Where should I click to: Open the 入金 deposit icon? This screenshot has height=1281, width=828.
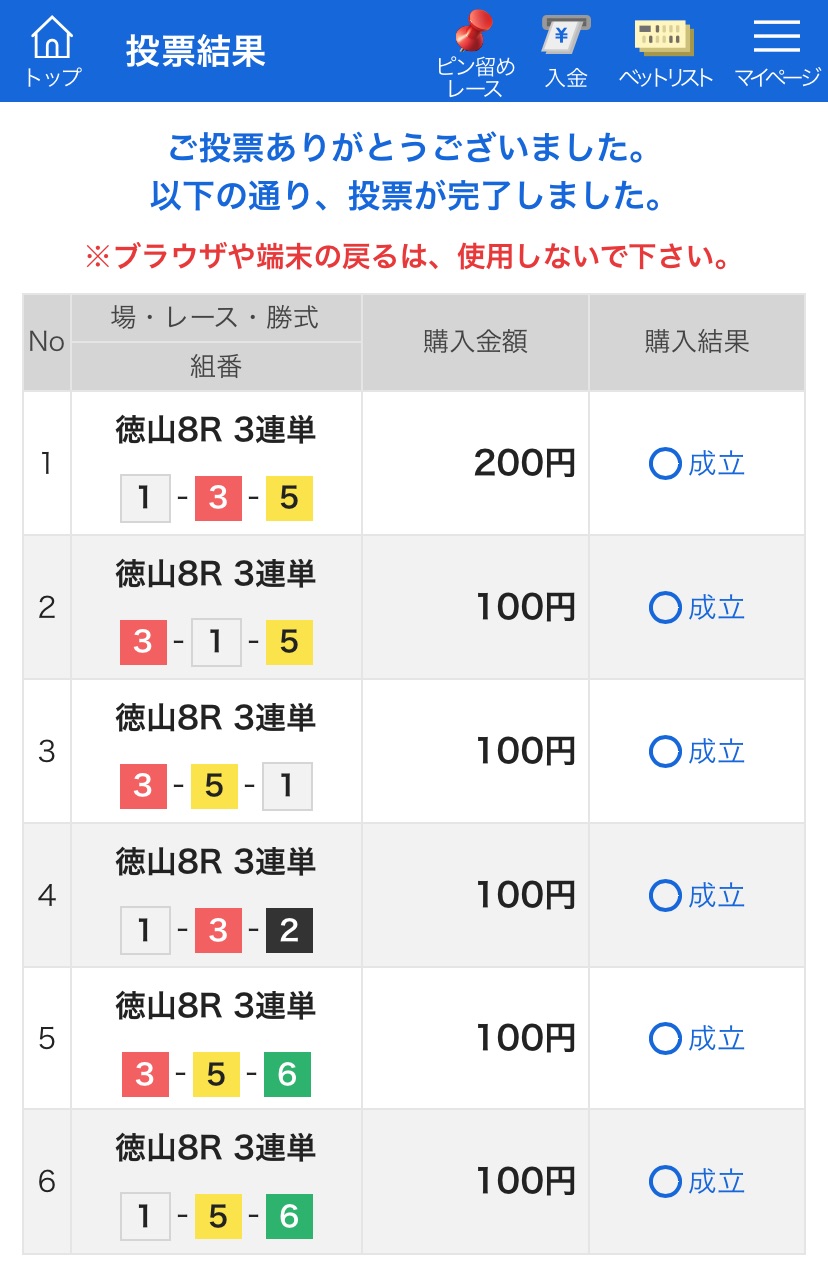[x=566, y=52]
